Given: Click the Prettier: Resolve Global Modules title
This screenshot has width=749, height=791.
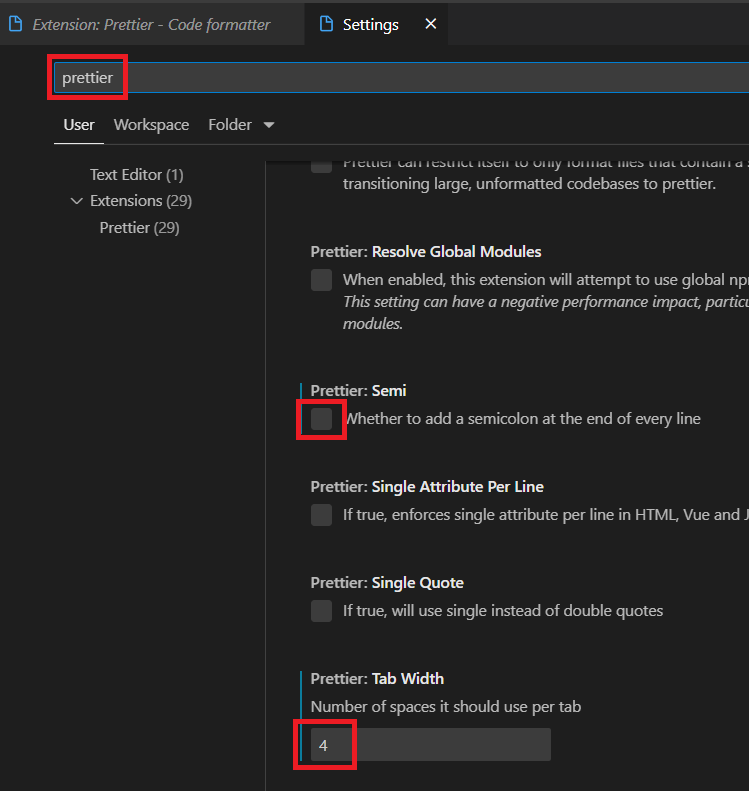Looking at the screenshot, I should click(x=426, y=252).
